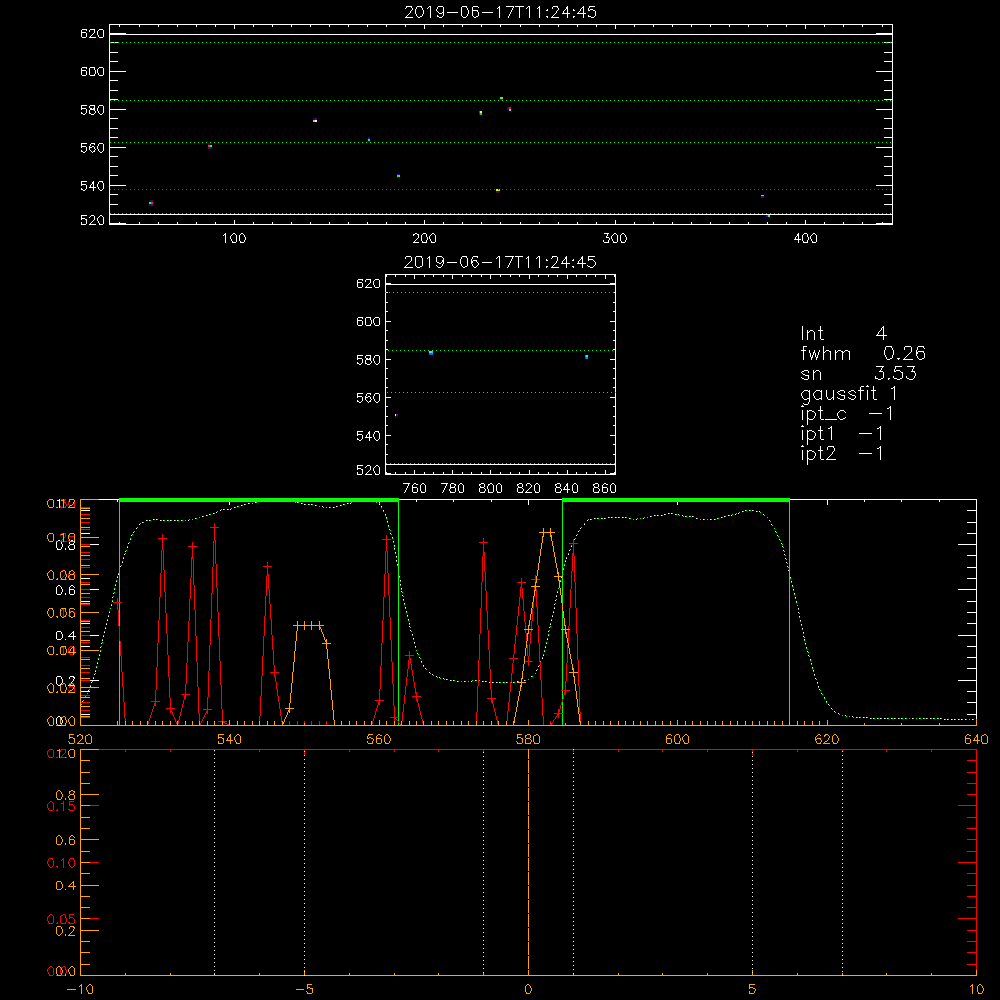Click the 'ipt_c' parameter label
The height and width of the screenshot is (1000, 1000).
[x=823, y=415]
